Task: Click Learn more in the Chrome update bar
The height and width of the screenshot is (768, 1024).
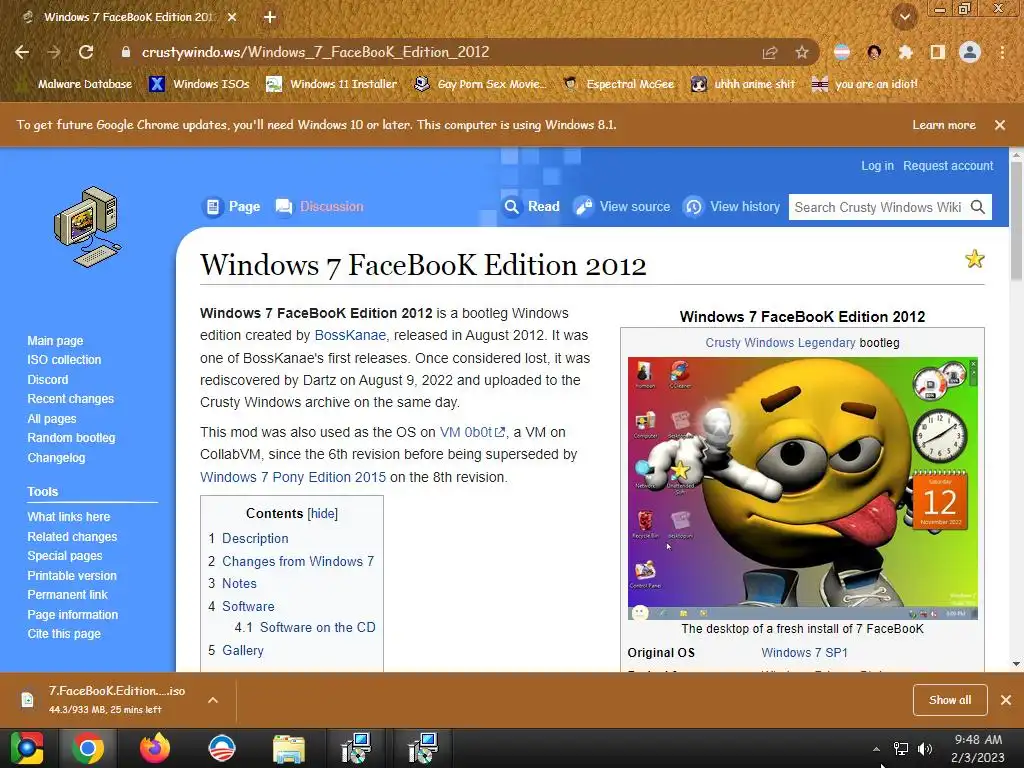Action: [x=944, y=125]
